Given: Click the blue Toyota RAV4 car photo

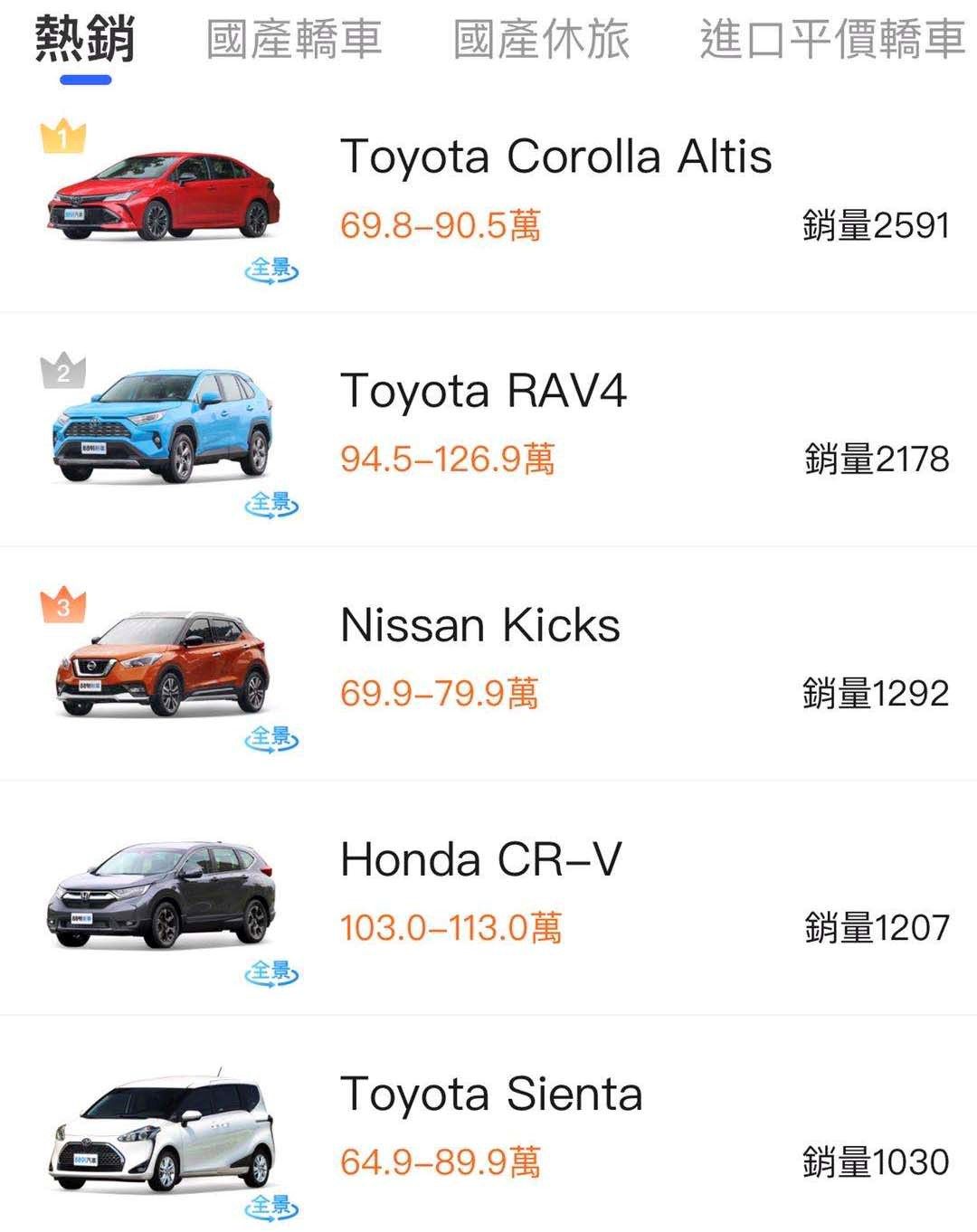Looking at the screenshot, I should 163,425.
